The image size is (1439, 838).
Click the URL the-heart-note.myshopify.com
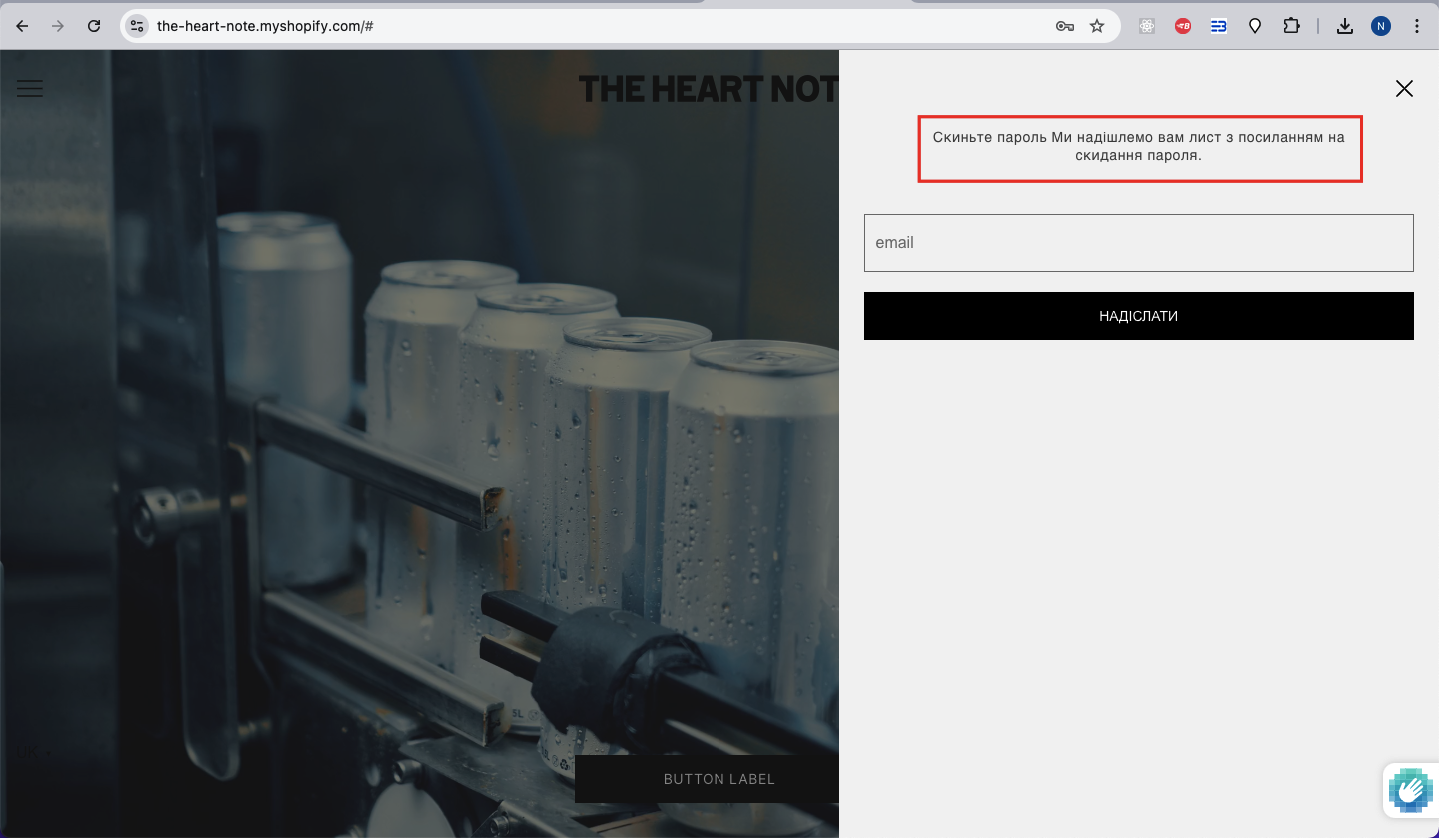(265, 26)
